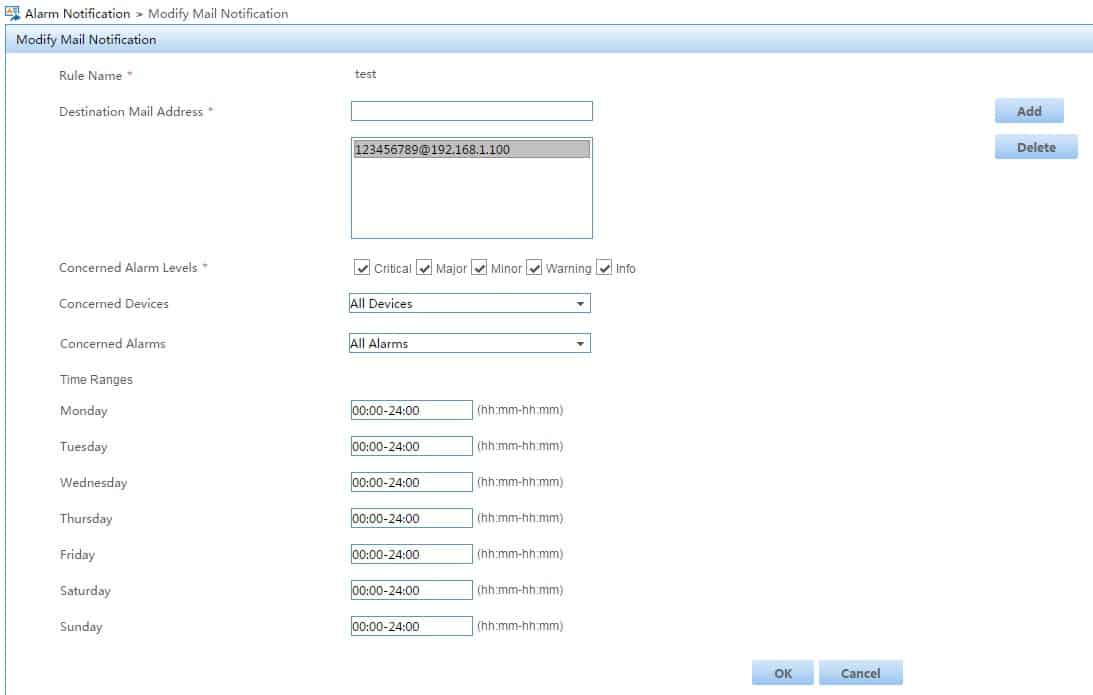
Task: Click the rule name value test
Action: pyautogui.click(x=365, y=74)
